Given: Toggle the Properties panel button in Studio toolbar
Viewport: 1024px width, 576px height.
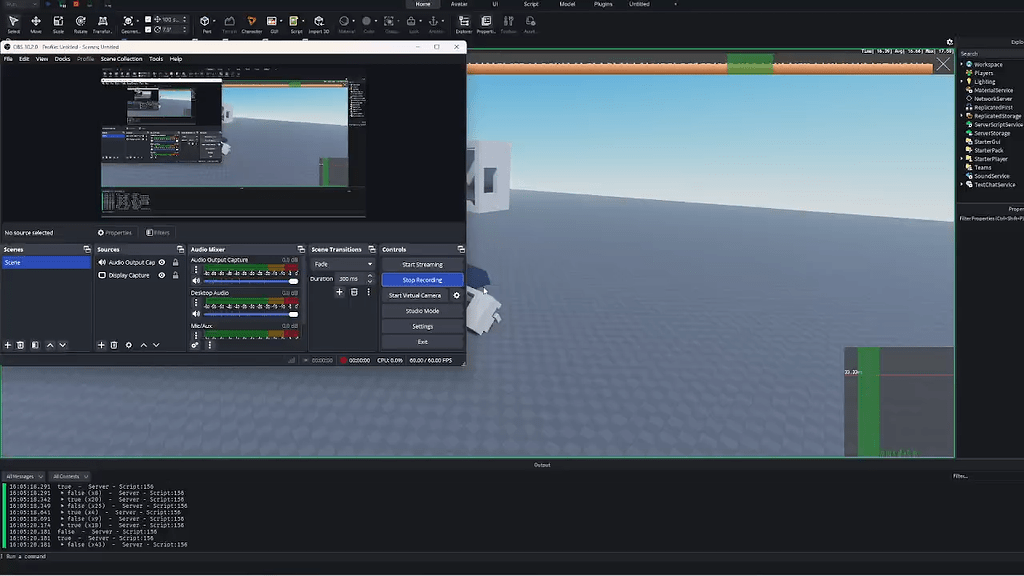Looking at the screenshot, I should point(486,24).
